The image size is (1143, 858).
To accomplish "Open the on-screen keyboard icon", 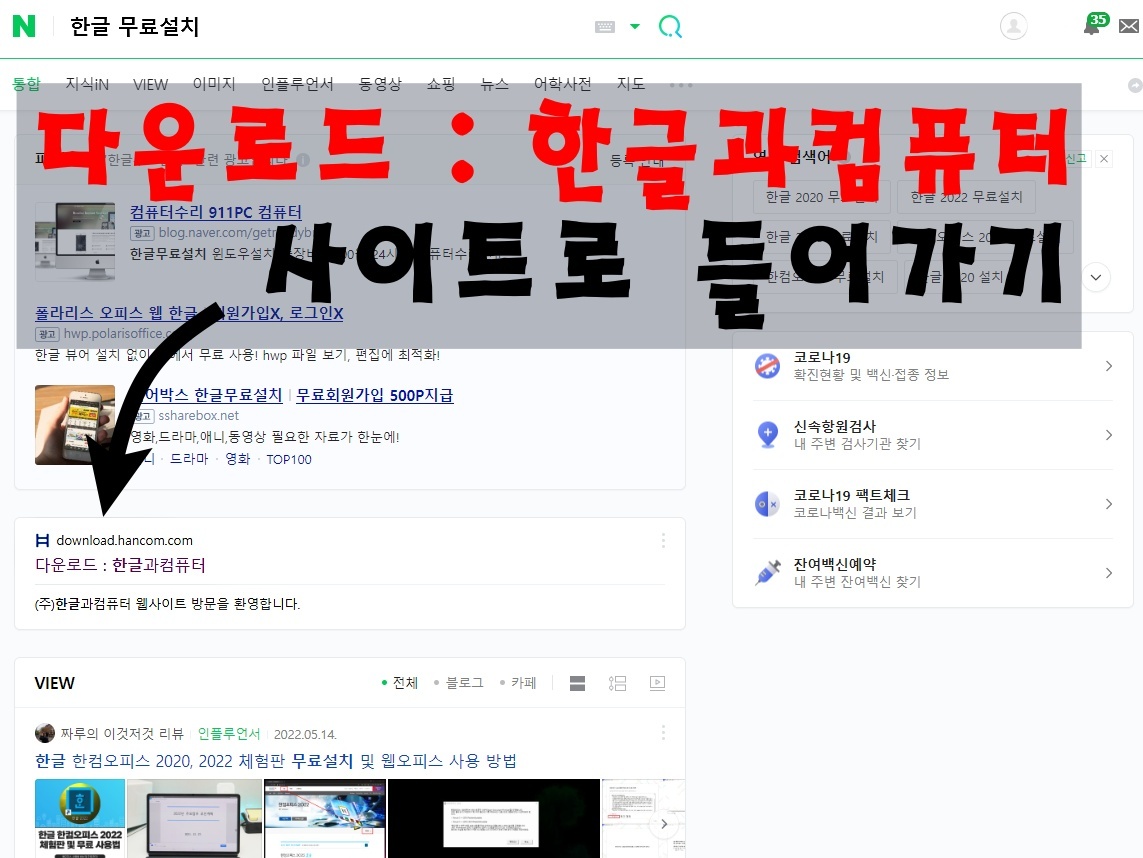I will [604, 27].
